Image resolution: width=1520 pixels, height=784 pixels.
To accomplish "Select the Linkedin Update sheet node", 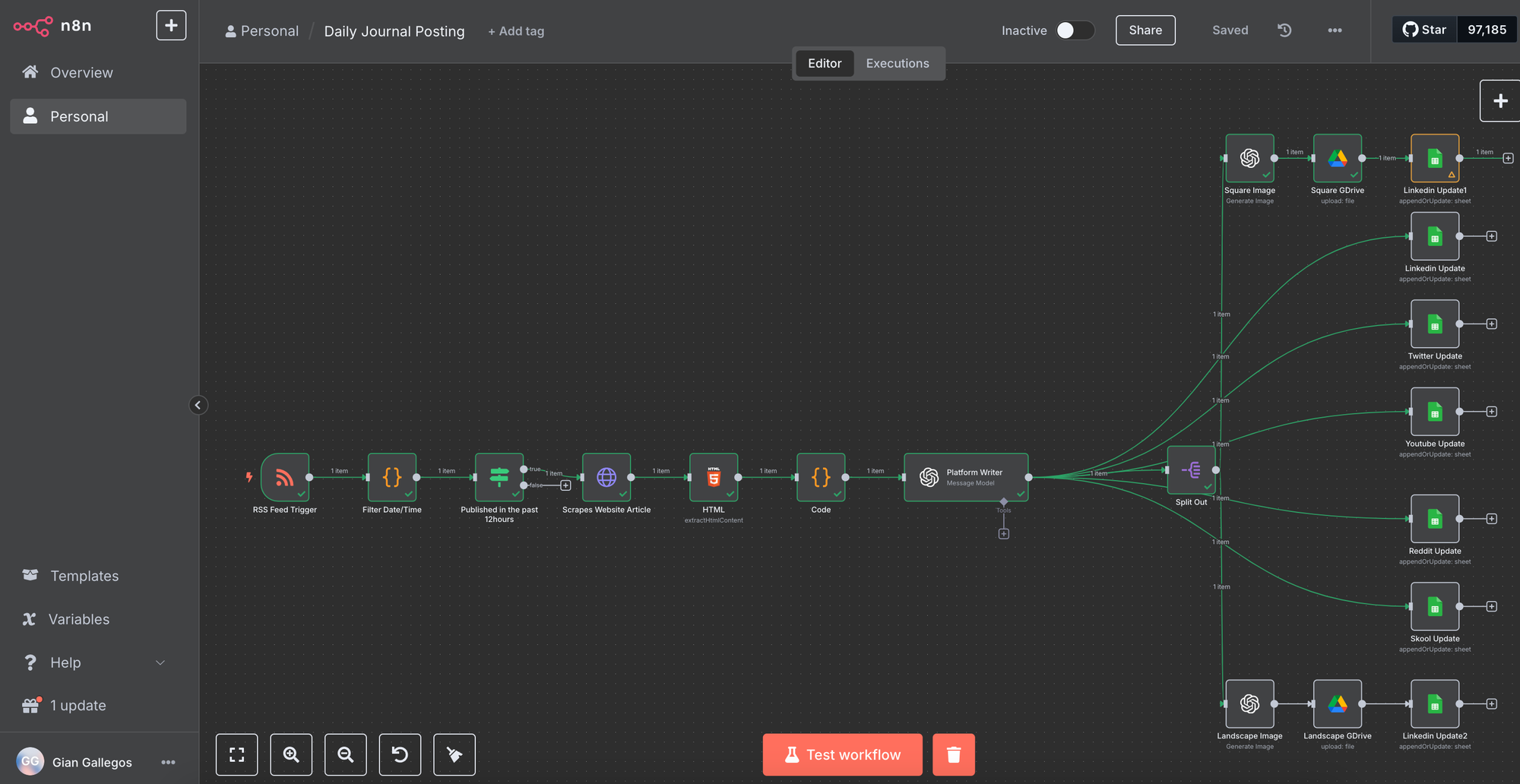I will pyautogui.click(x=1435, y=236).
